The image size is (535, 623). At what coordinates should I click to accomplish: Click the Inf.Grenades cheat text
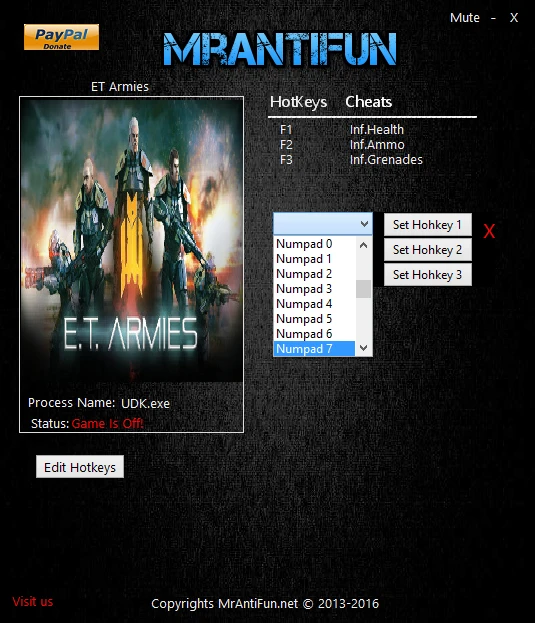[x=386, y=160]
